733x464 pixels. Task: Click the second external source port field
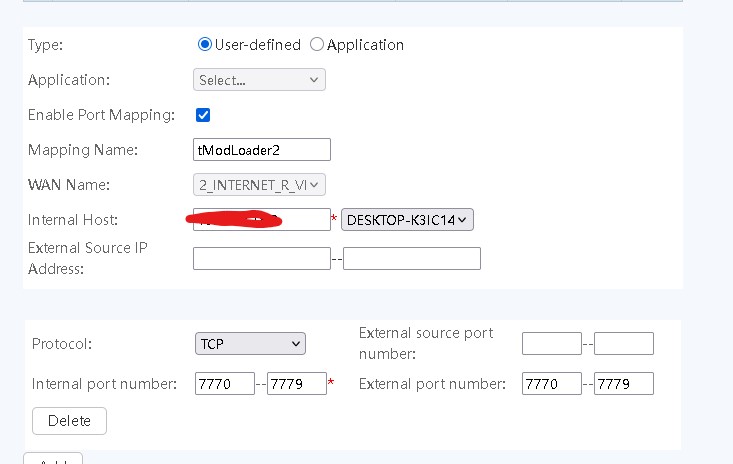click(x=624, y=344)
